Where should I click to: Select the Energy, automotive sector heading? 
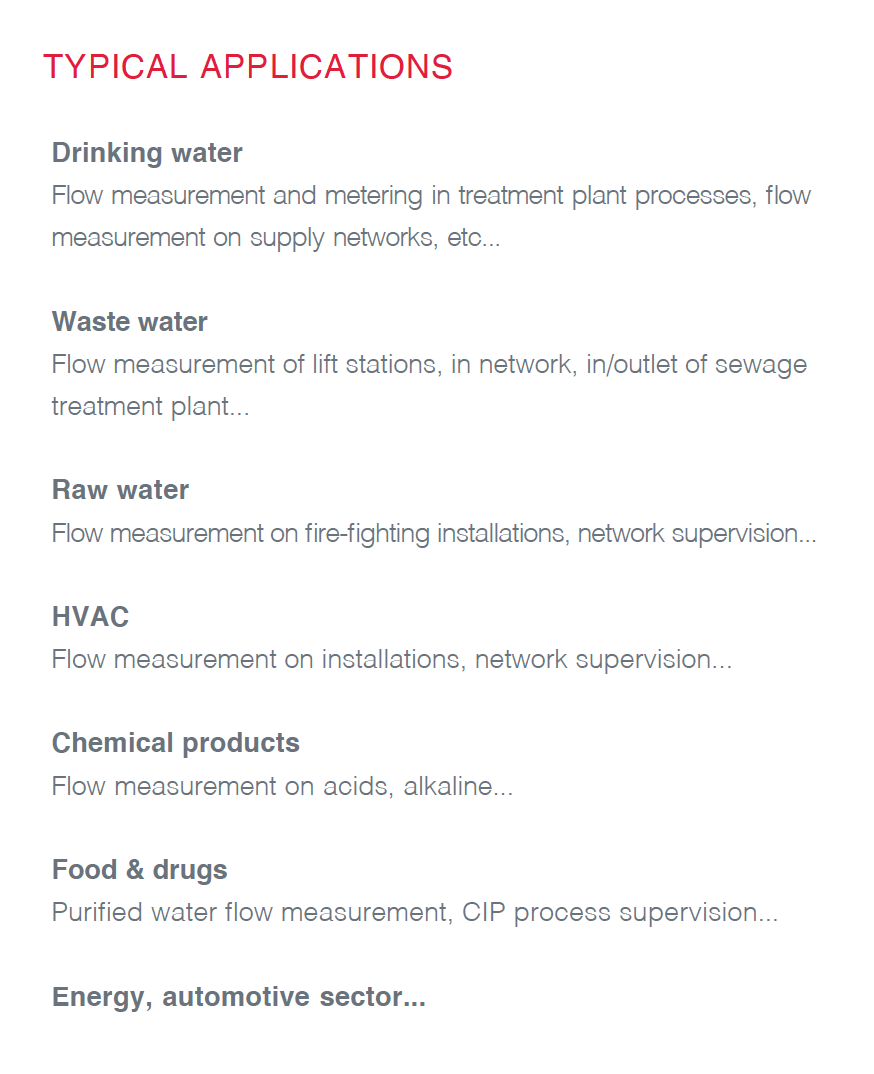click(239, 997)
